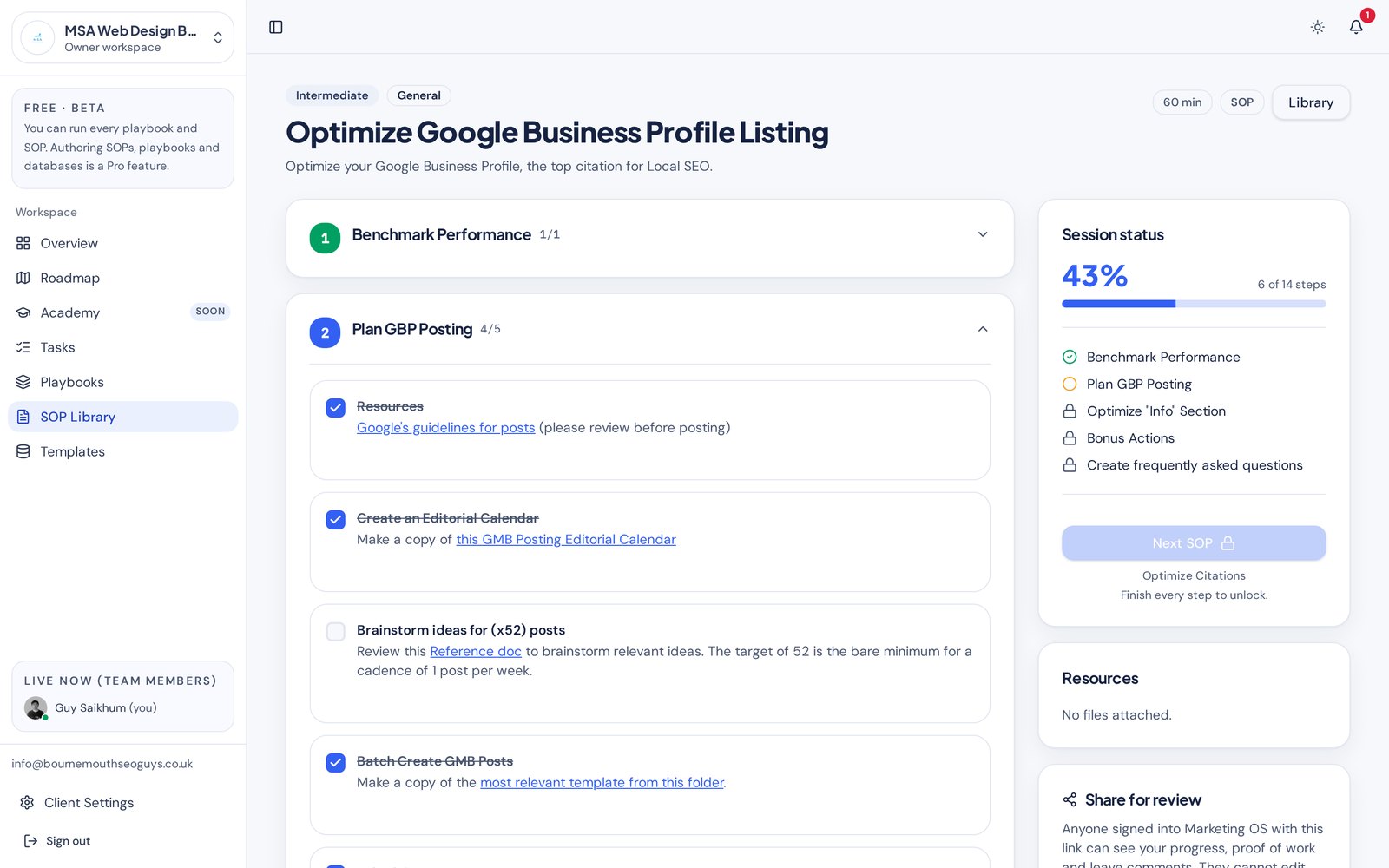Click the Client Settings gear icon
This screenshot has height=868, width=1389.
(x=27, y=802)
